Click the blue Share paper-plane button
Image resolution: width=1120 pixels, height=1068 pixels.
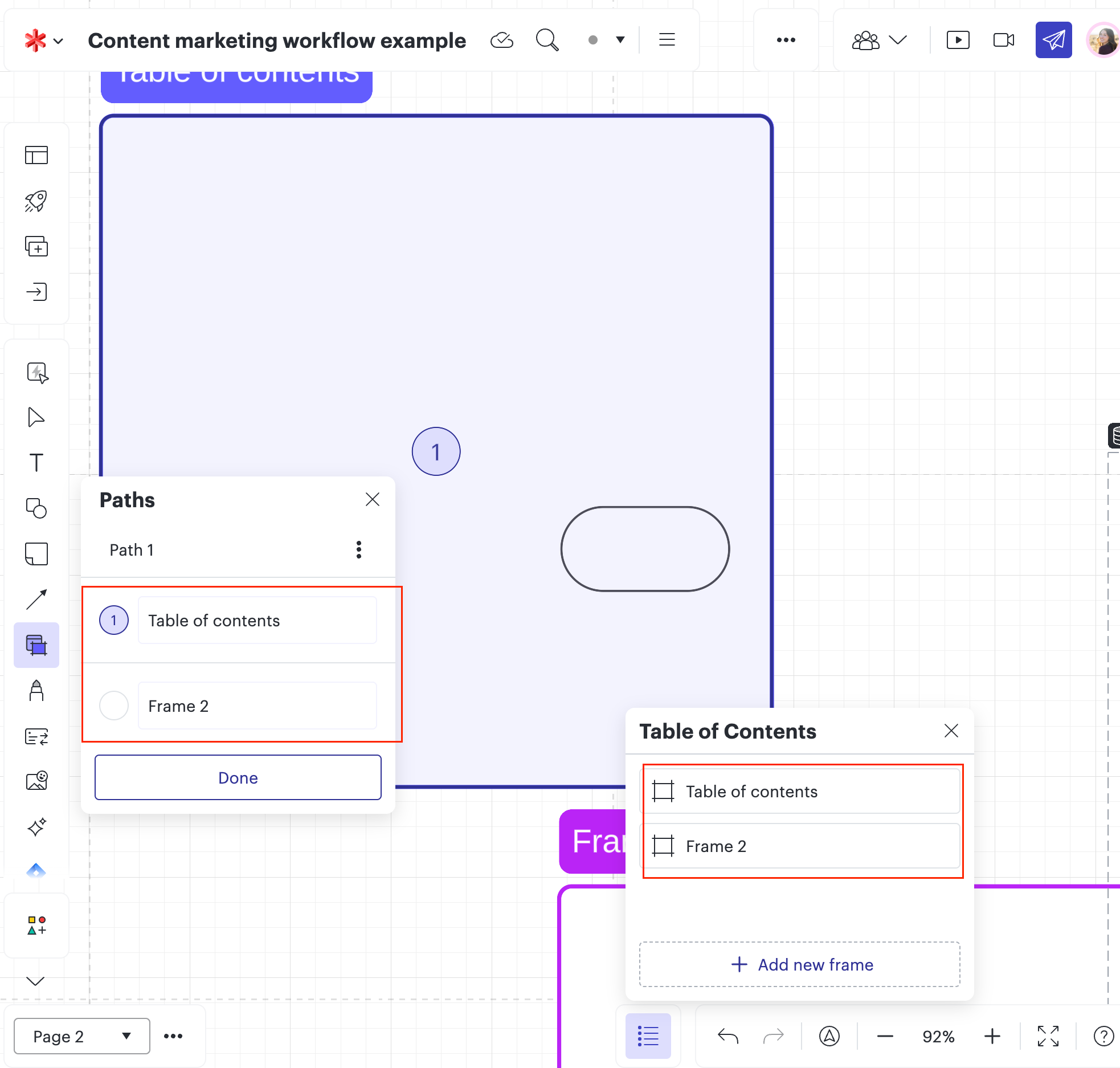(x=1054, y=40)
